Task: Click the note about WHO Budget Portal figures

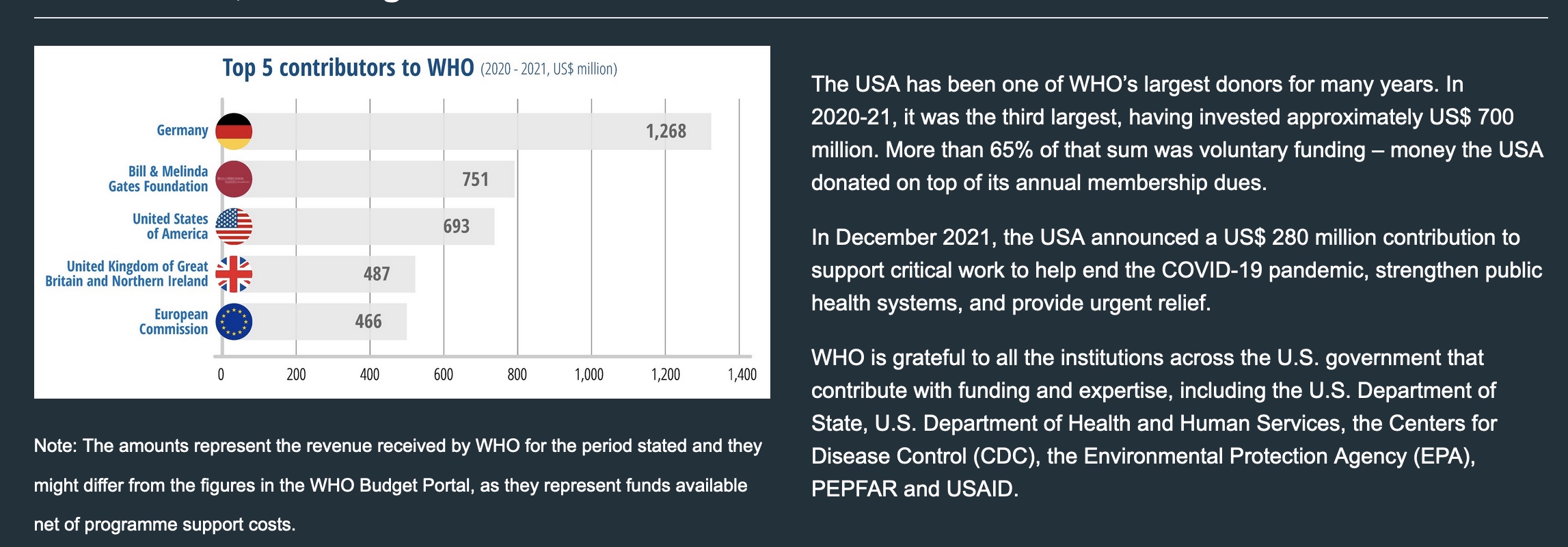Action: (x=396, y=485)
